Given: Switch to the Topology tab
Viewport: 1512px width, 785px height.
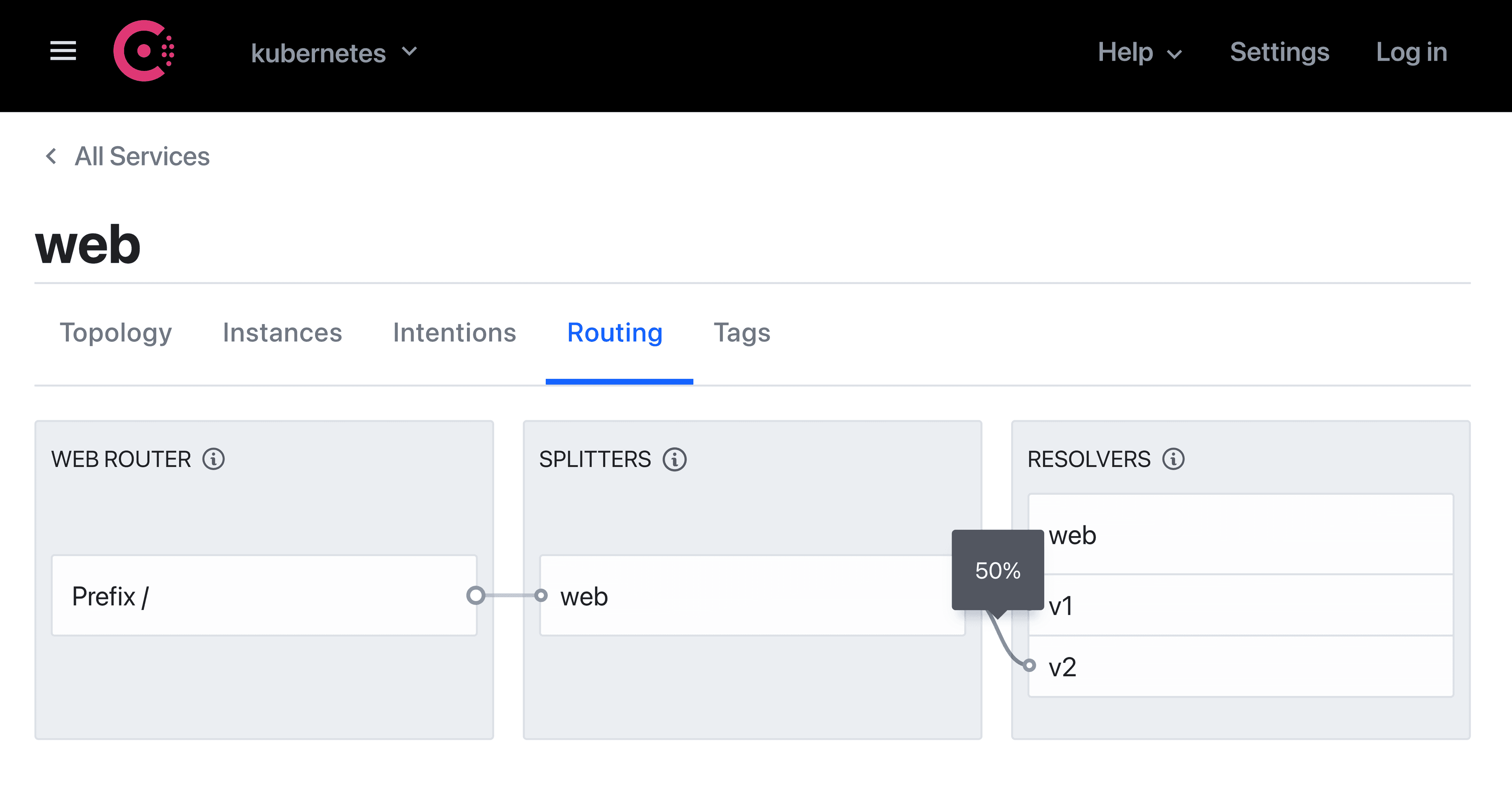Looking at the screenshot, I should pyautogui.click(x=116, y=333).
